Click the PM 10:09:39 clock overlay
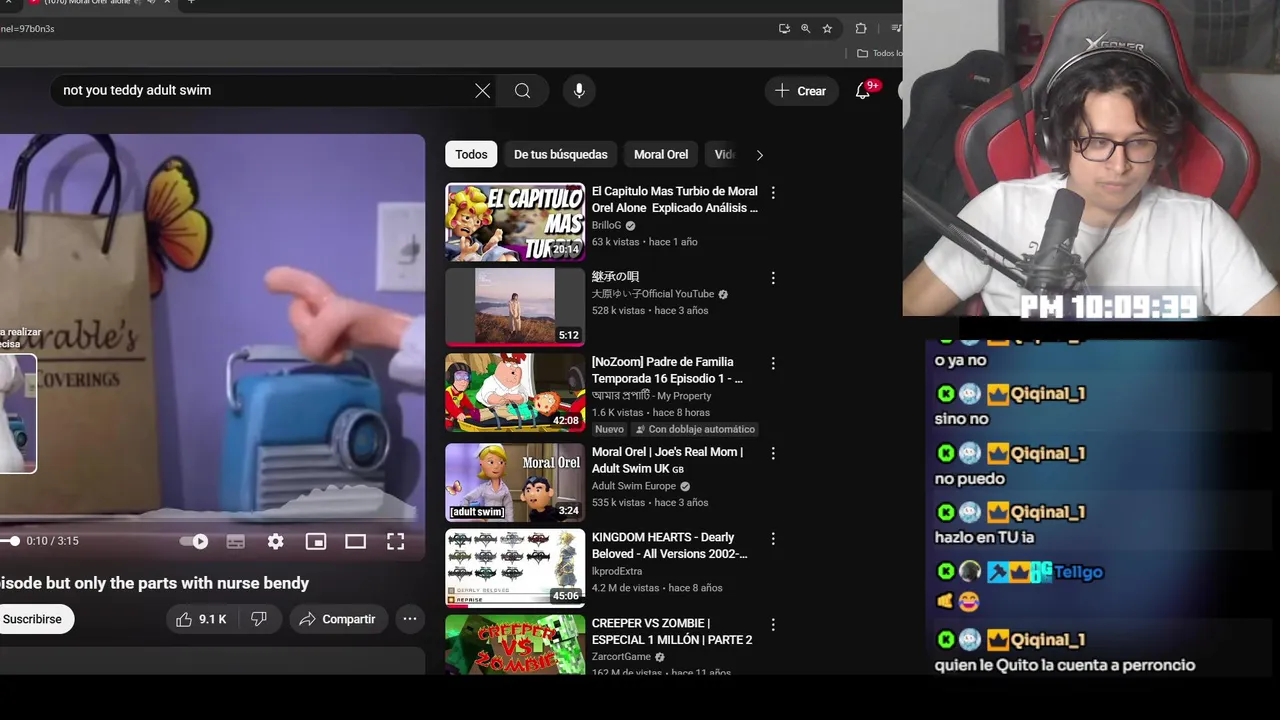Viewport: 1280px width, 720px height. [x=1107, y=307]
